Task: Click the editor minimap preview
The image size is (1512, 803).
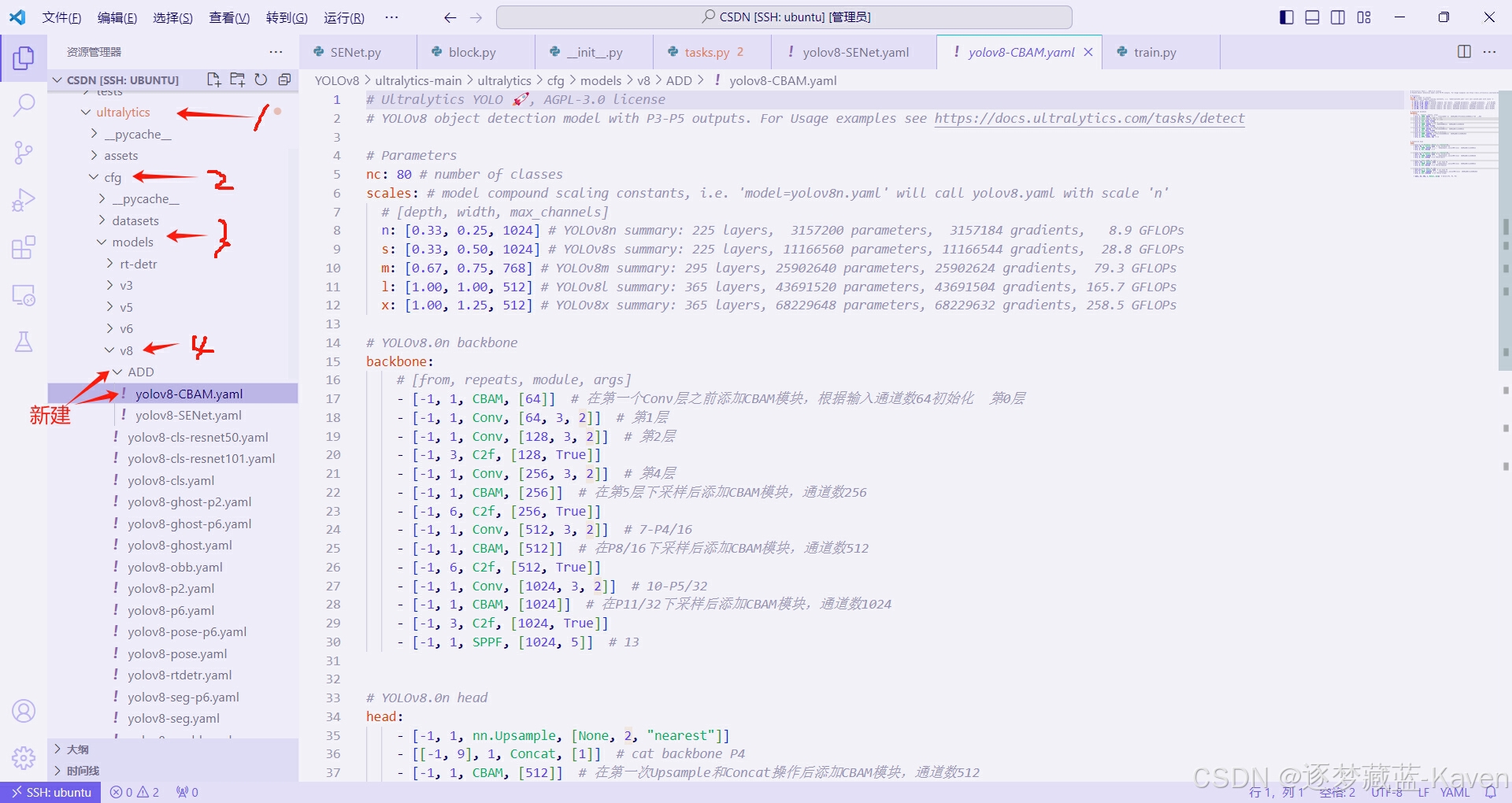Action: pyautogui.click(x=1454, y=134)
